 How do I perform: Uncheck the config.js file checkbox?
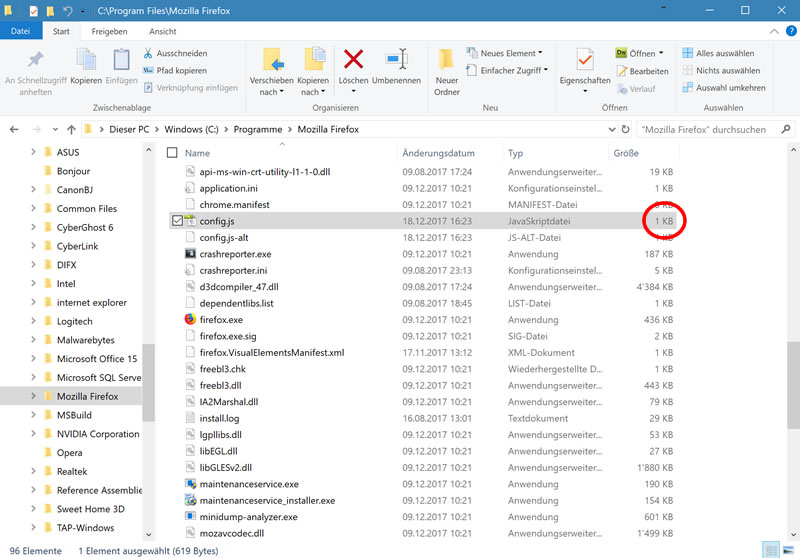[177, 220]
